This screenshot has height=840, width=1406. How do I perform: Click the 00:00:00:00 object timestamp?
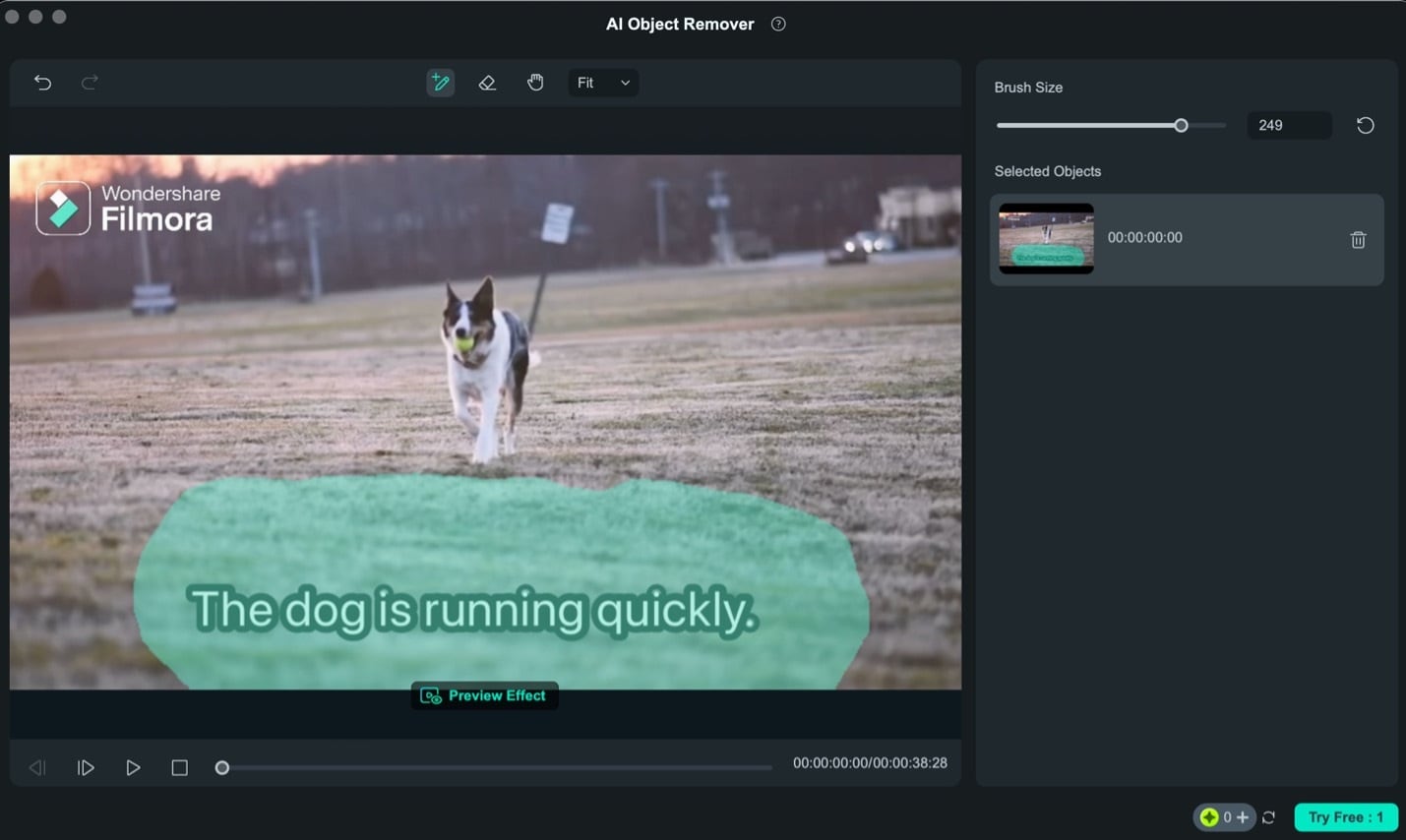[1144, 238]
